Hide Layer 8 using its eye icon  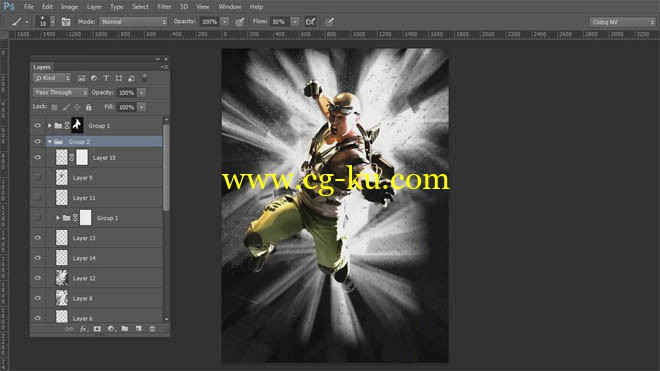pos(37,298)
